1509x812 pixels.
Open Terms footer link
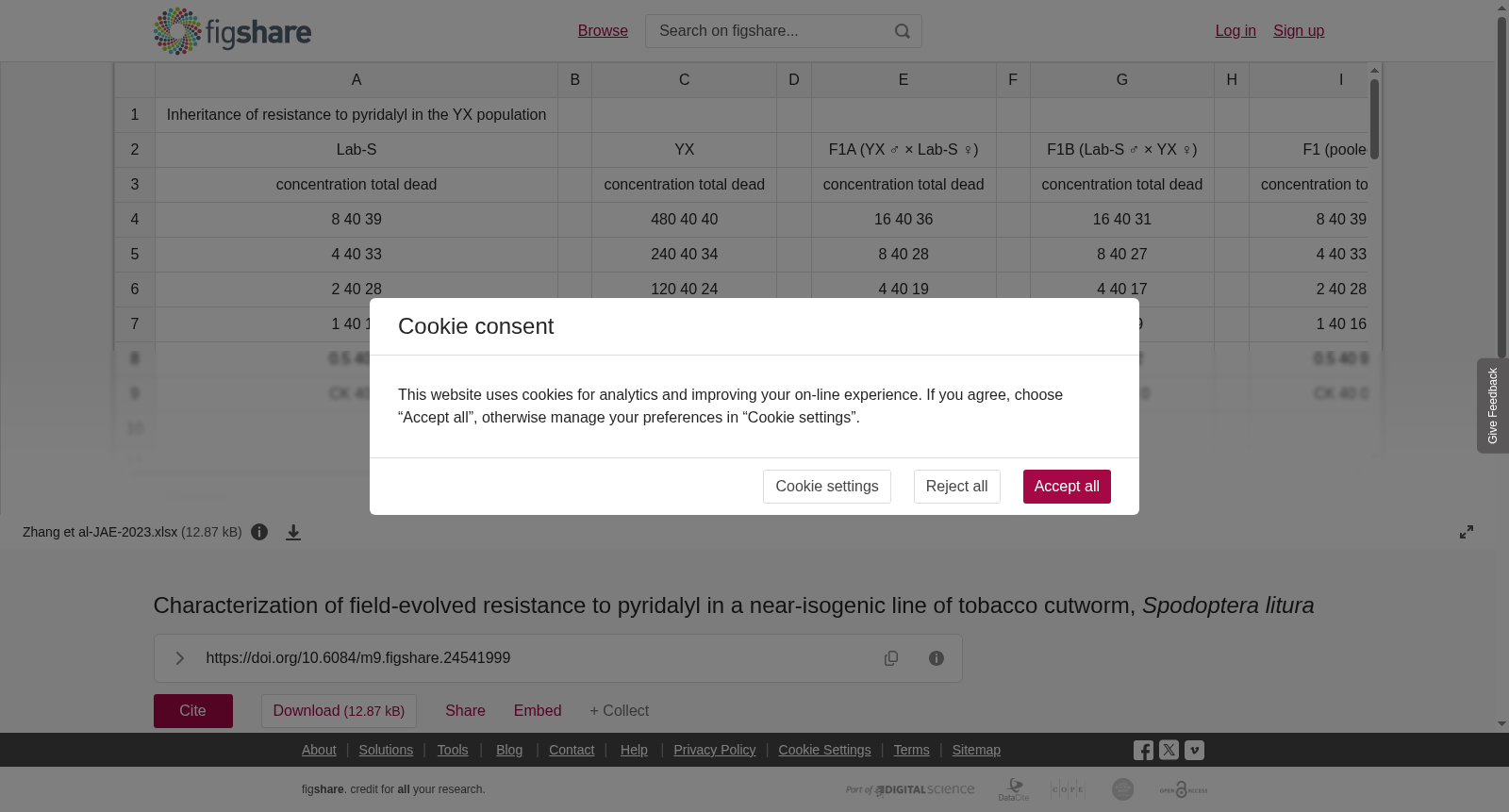point(911,750)
